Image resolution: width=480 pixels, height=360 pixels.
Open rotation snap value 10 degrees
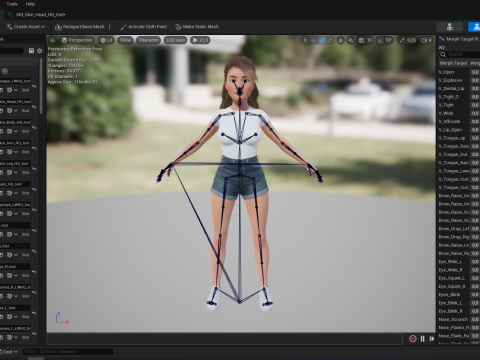[389, 40]
